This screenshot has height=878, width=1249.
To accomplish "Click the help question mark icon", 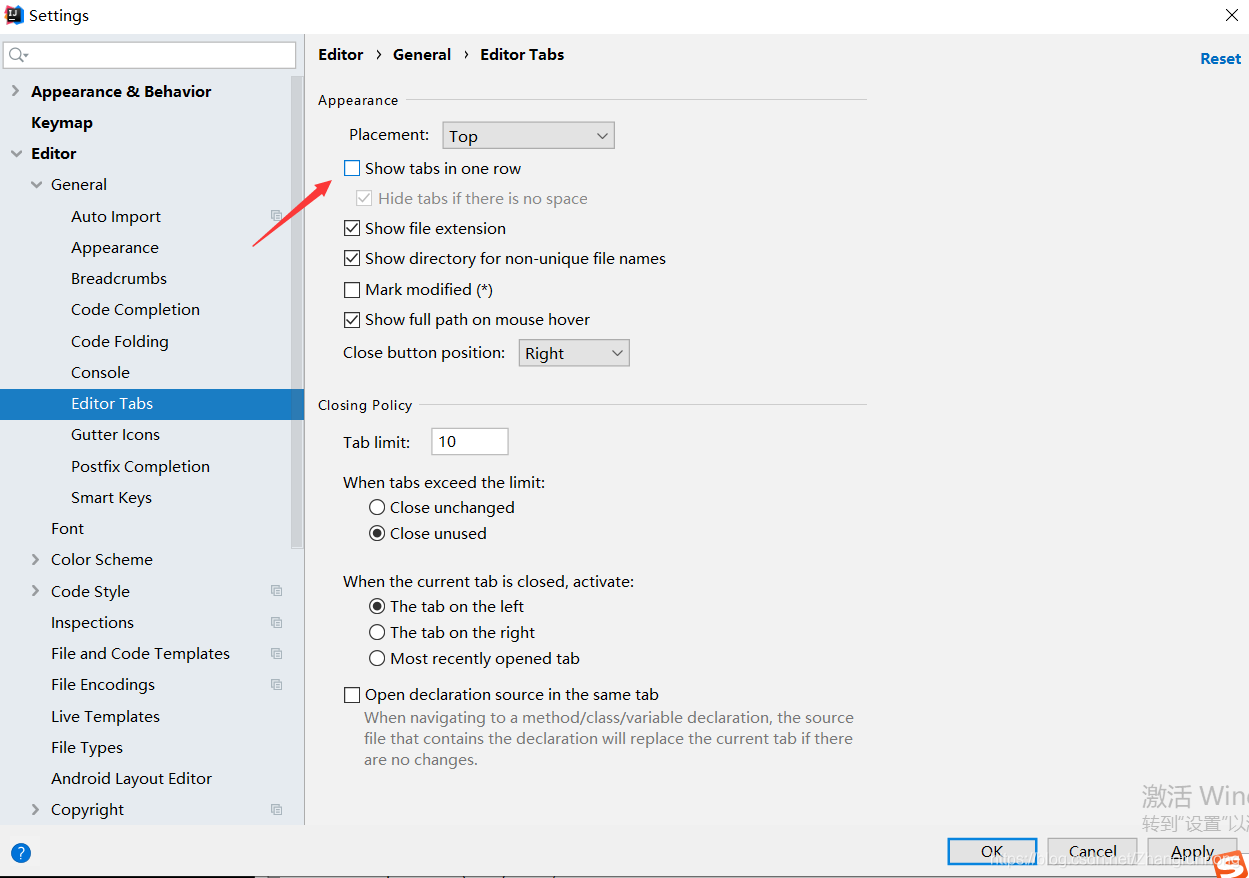I will pyautogui.click(x=21, y=853).
